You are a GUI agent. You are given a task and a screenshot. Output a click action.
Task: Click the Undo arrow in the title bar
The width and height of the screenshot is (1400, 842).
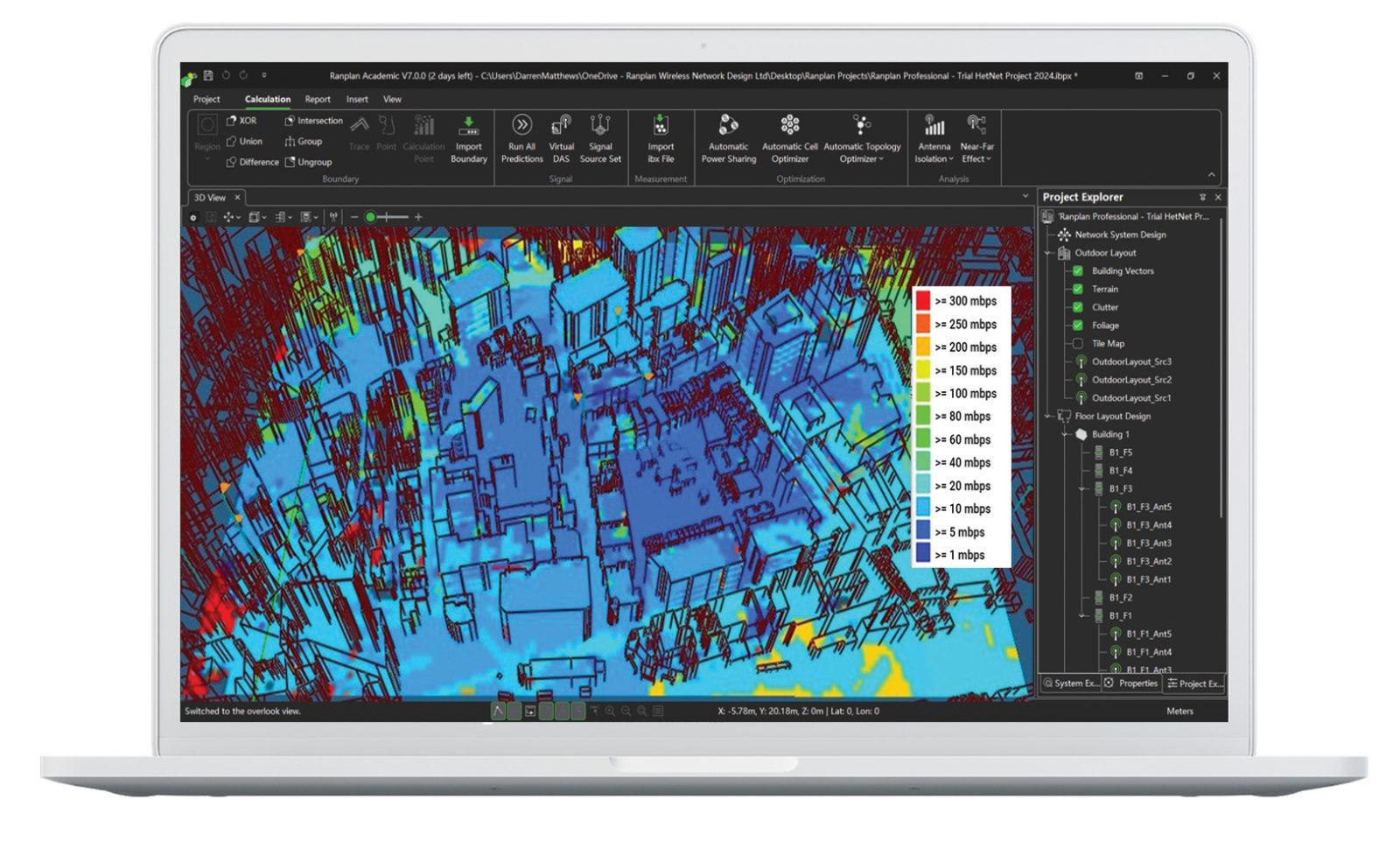pos(226,76)
